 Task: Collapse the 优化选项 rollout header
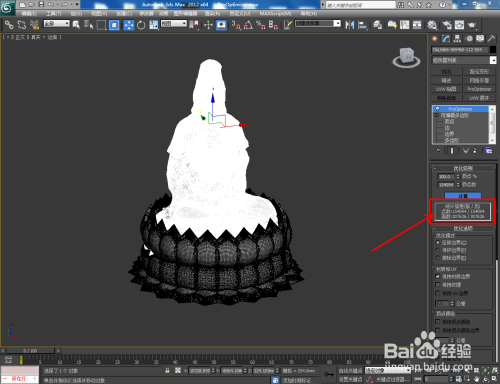[x=463, y=229]
